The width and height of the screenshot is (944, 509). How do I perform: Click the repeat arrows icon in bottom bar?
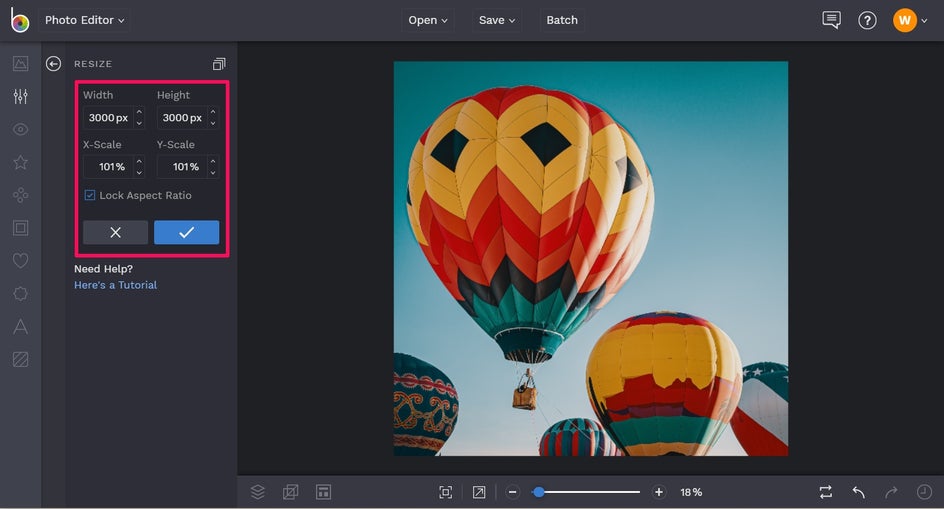click(x=826, y=492)
